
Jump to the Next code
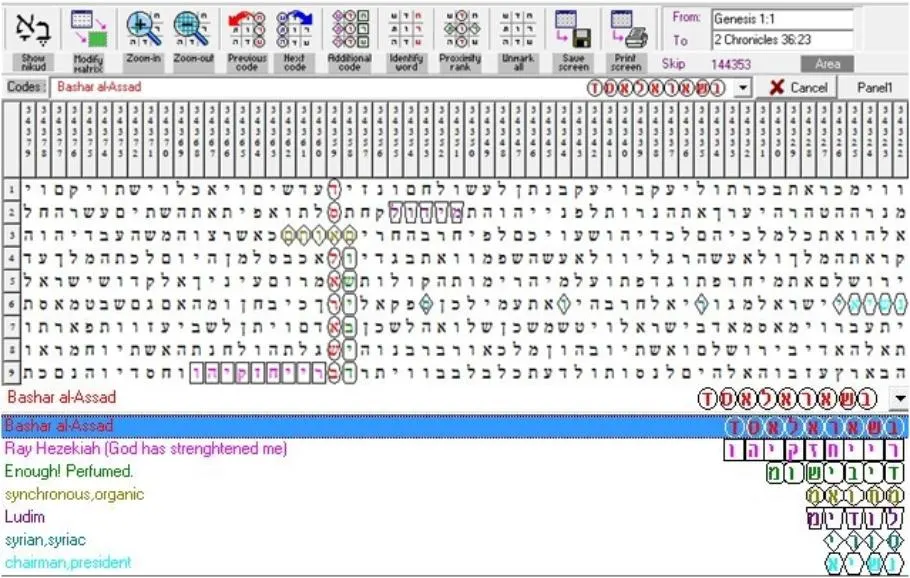coord(294,38)
